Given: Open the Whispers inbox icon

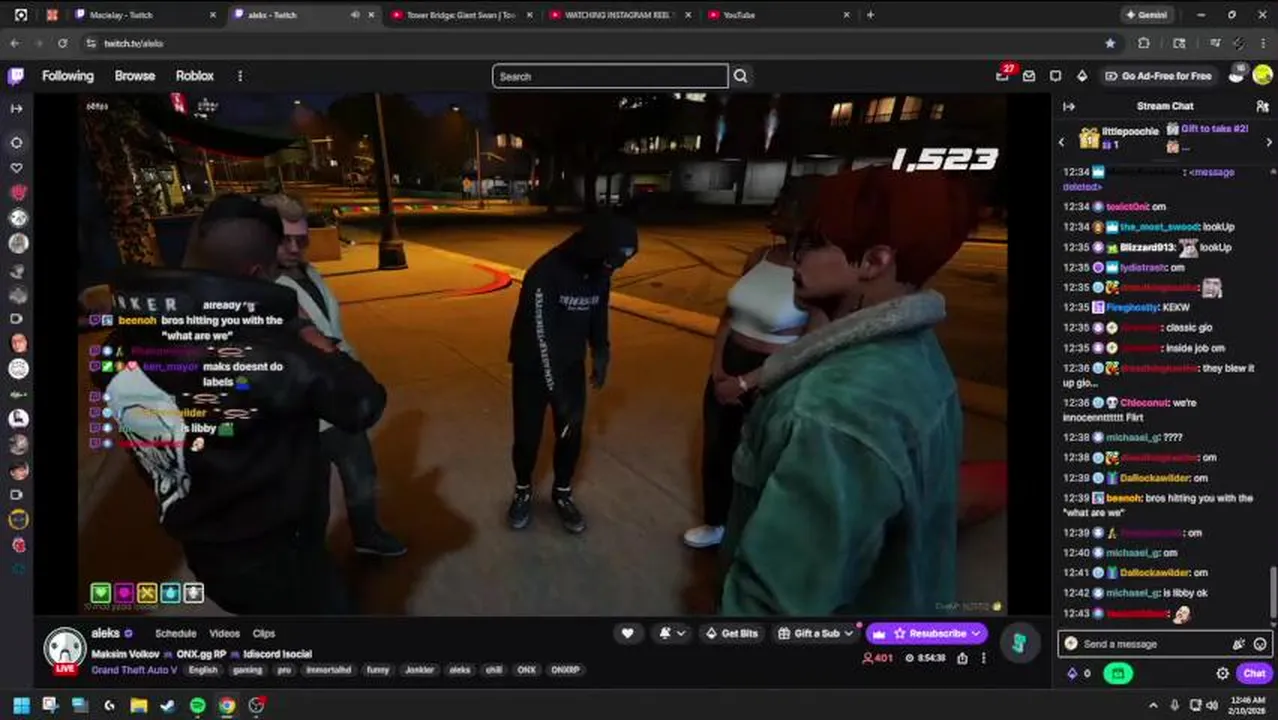Looking at the screenshot, I should 1029,76.
